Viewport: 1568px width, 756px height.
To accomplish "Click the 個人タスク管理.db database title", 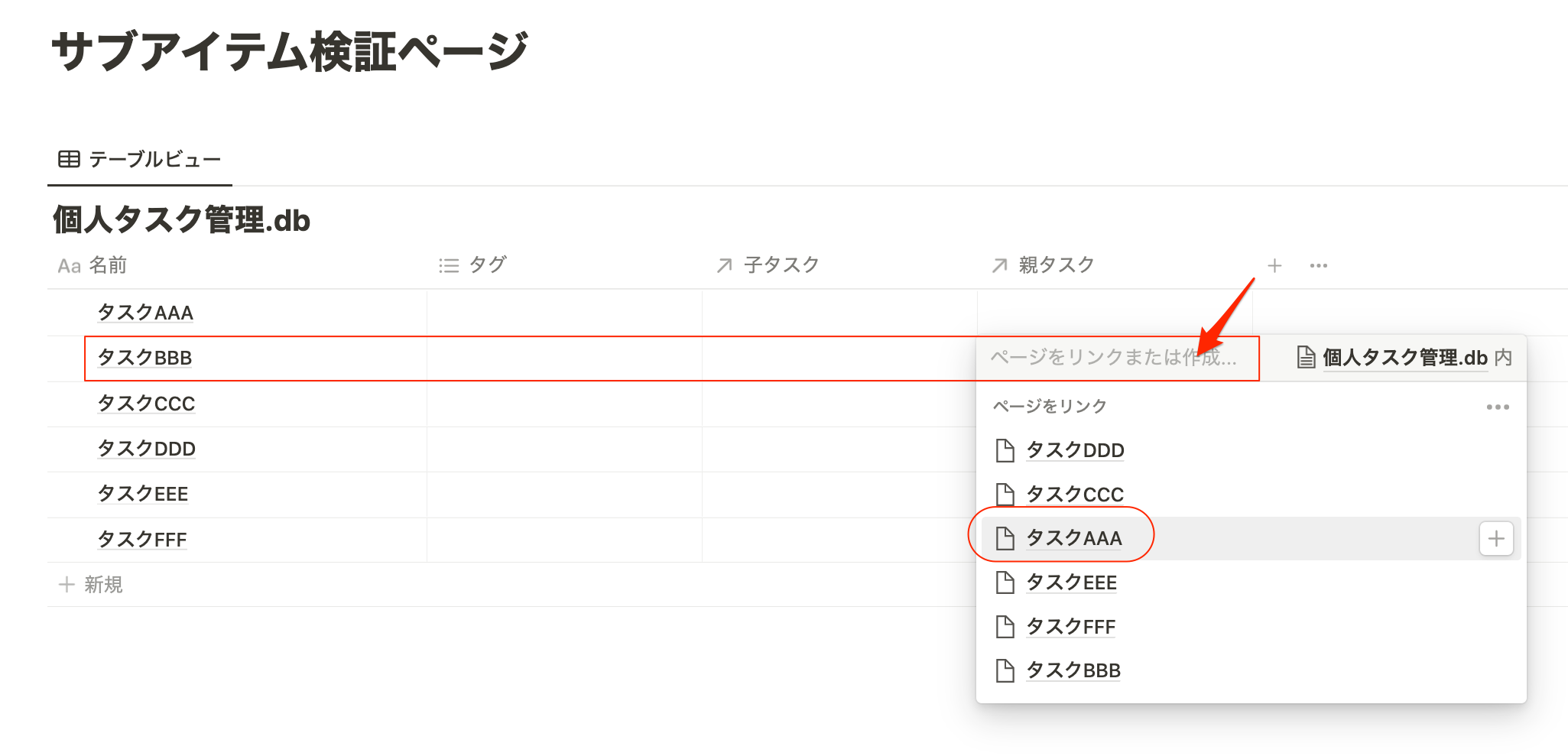I will (181, 220).
